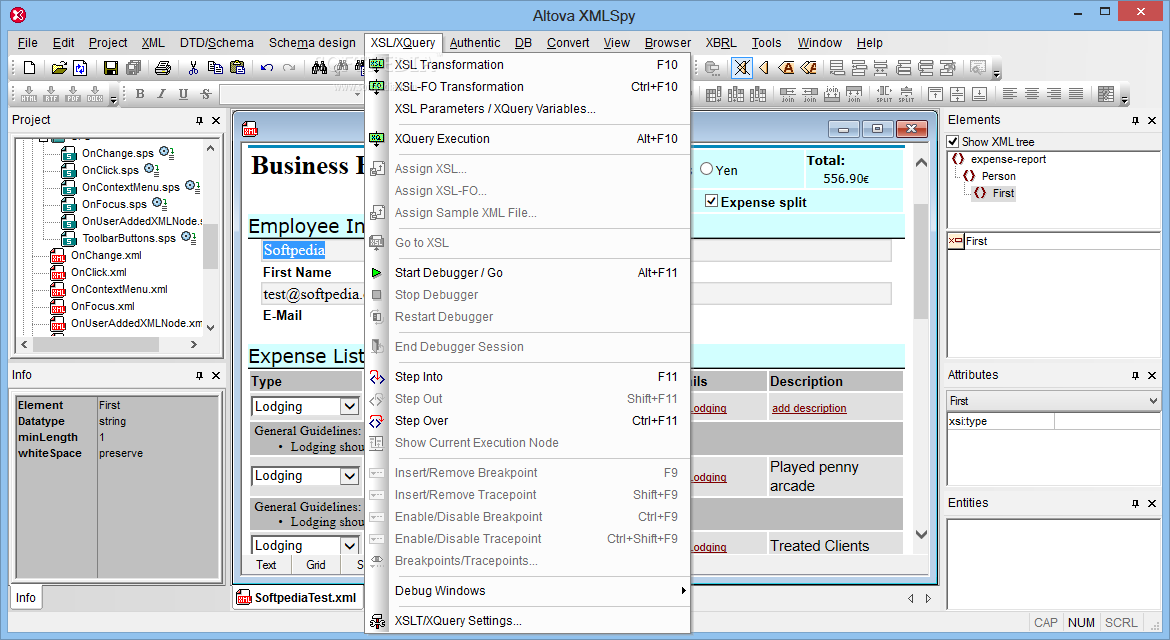Click the Paste clipboard icon
The width and height of the screenshot is (1170, 640).
coord(237,68)
